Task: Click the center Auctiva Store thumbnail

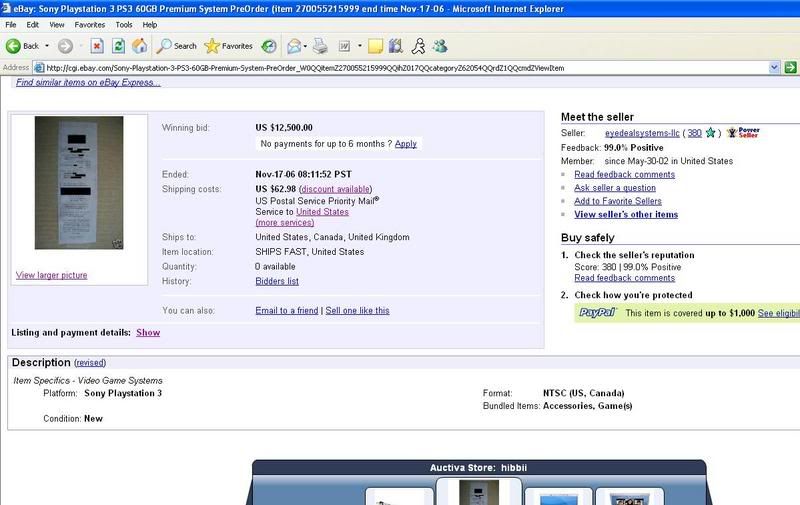Action: 479,492
